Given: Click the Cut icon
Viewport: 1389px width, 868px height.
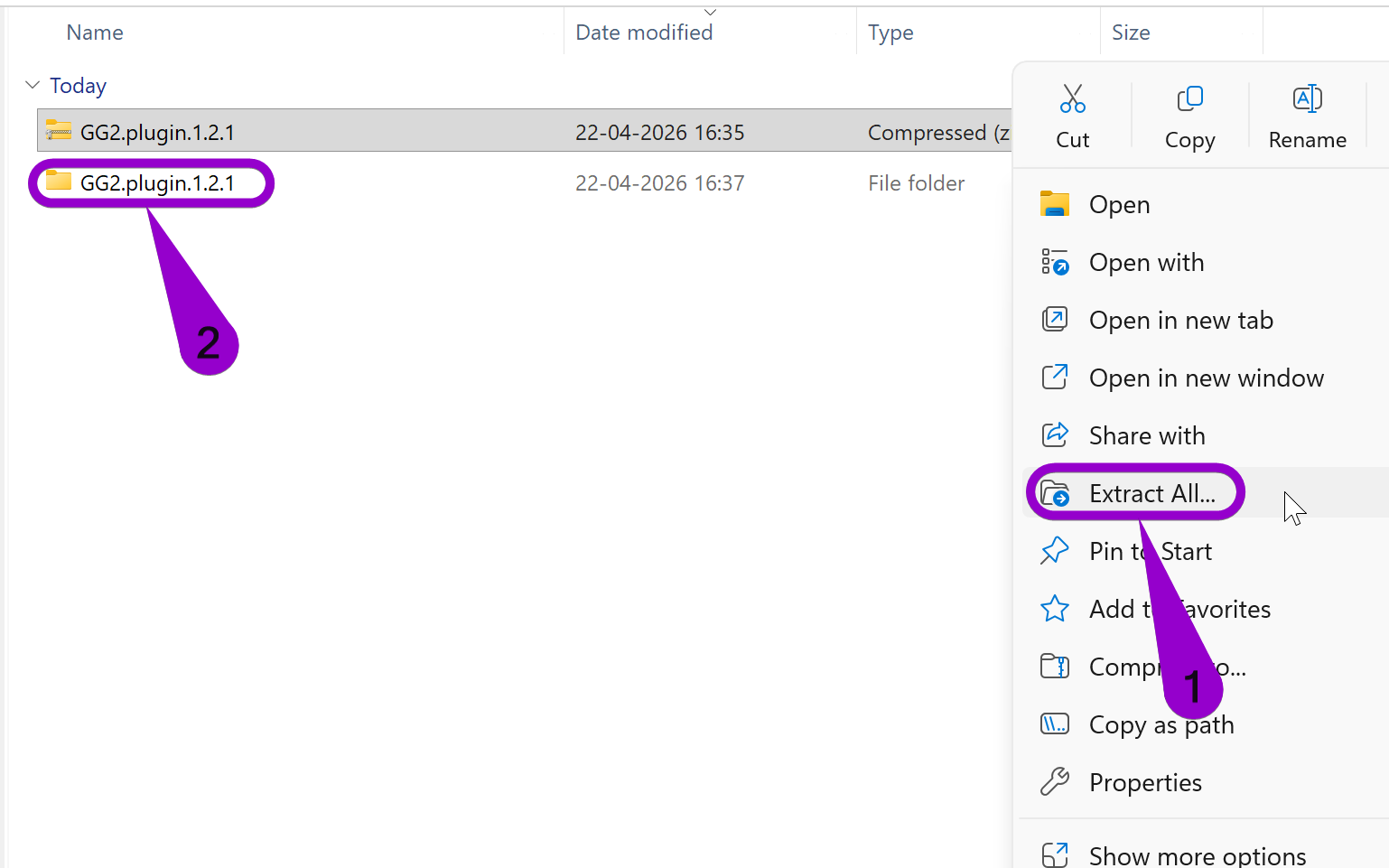Looking at the screenshot, I should 1072,97.
